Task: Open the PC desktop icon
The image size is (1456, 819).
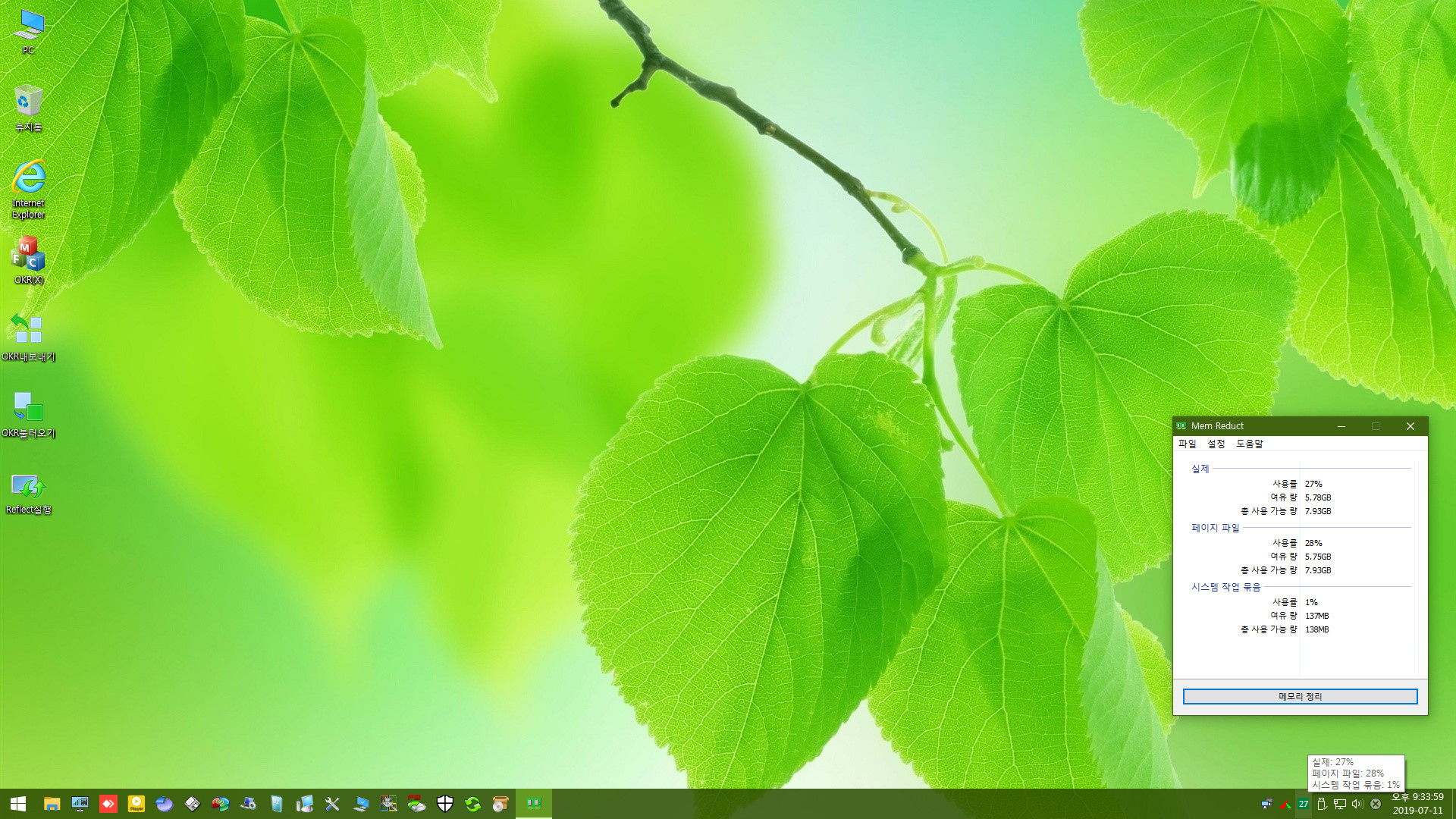Action: click(28, 32)
